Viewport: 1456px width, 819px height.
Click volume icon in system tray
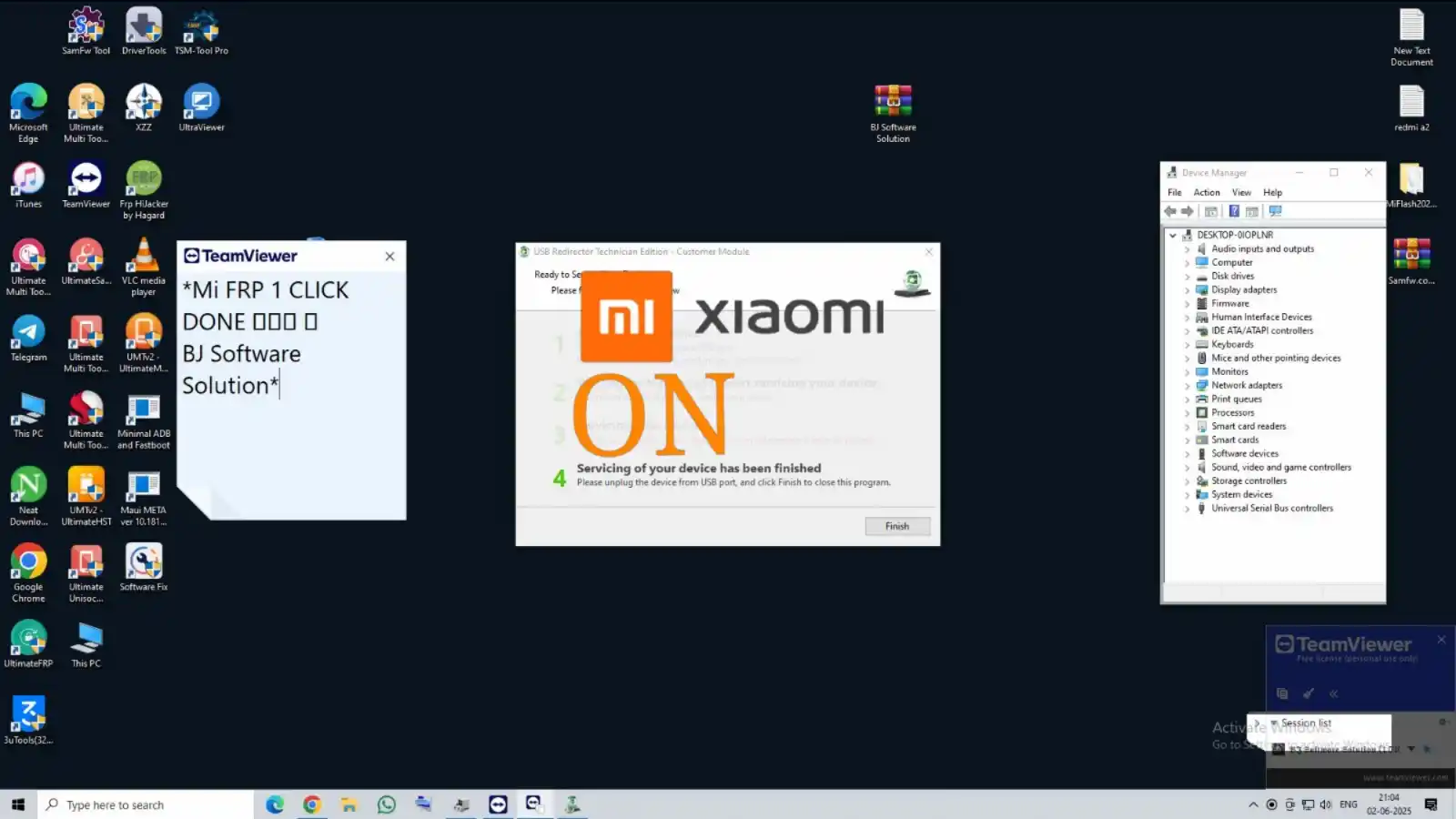click(1326, 804)
